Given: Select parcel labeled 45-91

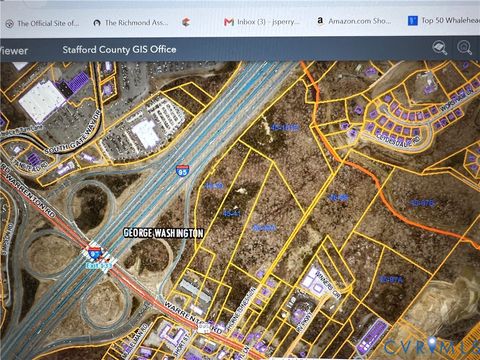Looking at the screenshot, I should (232, 214).
